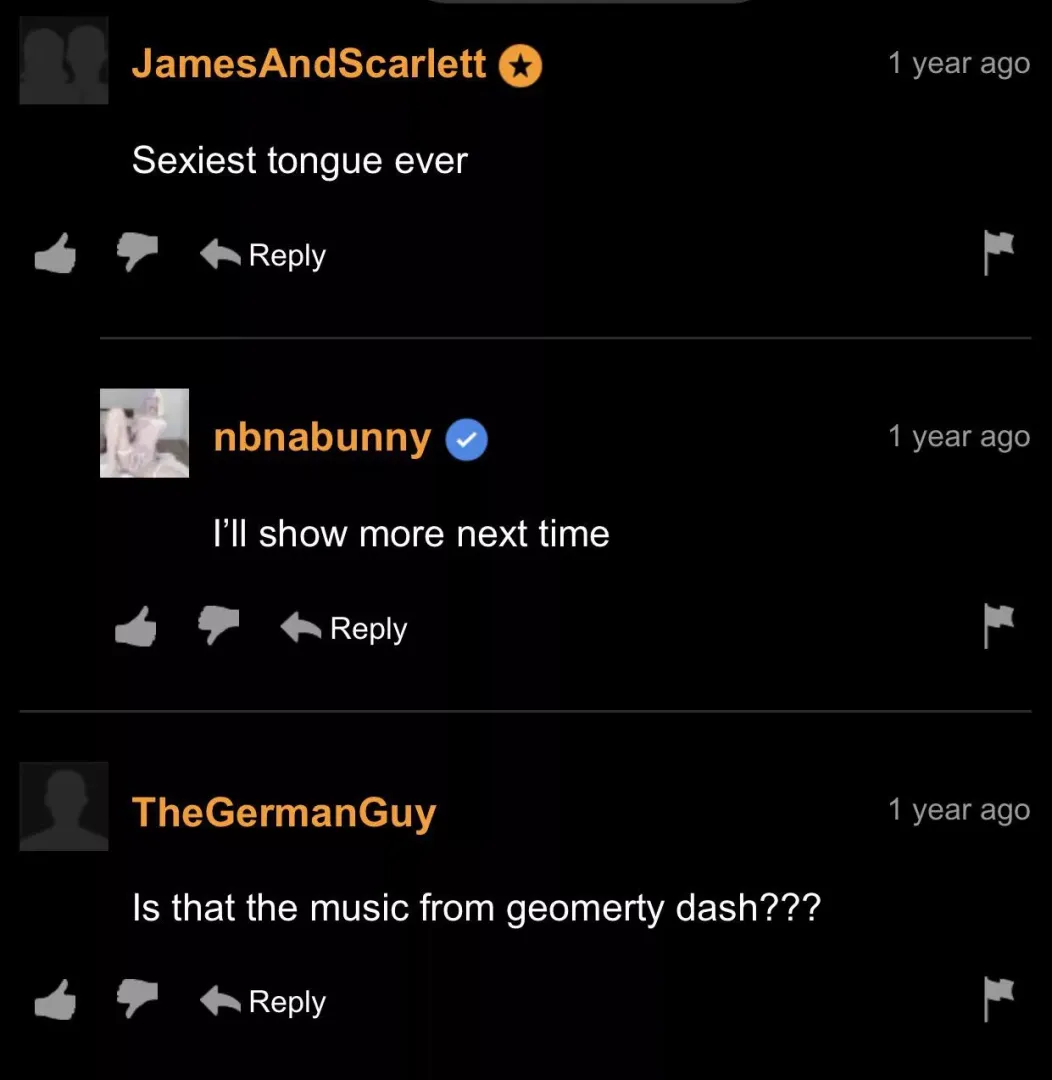Thumbs down the nbnabunny reply

(218, 625)
